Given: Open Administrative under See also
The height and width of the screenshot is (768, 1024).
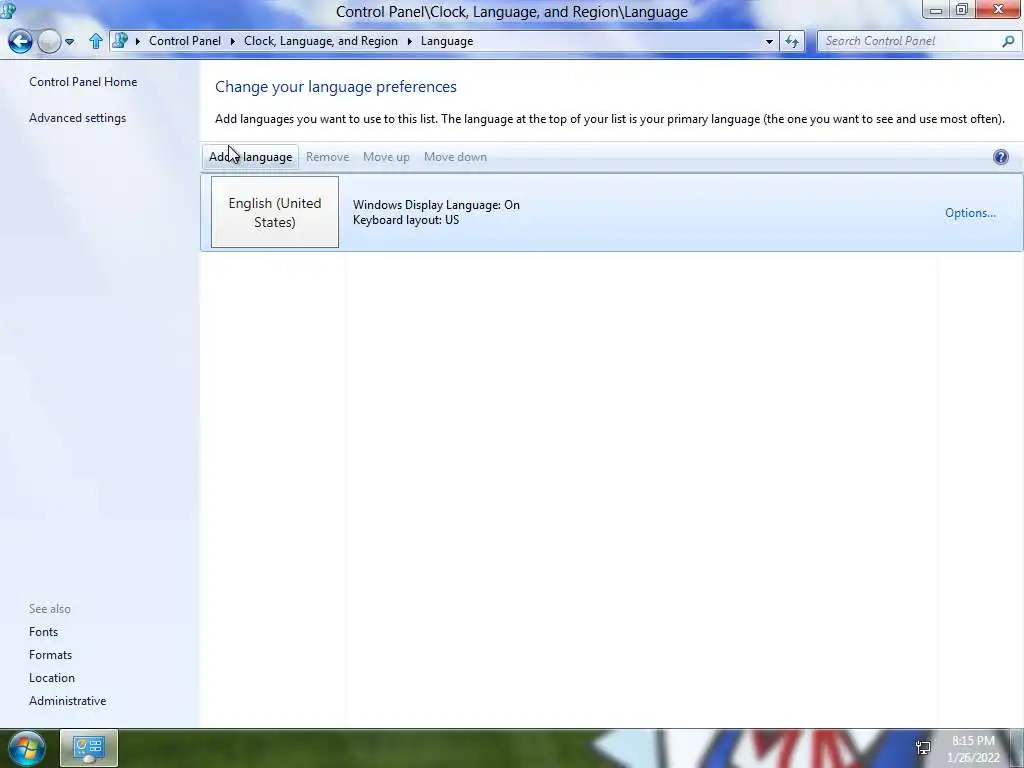Looking at the screenshot, I should [x=67, y=701].
